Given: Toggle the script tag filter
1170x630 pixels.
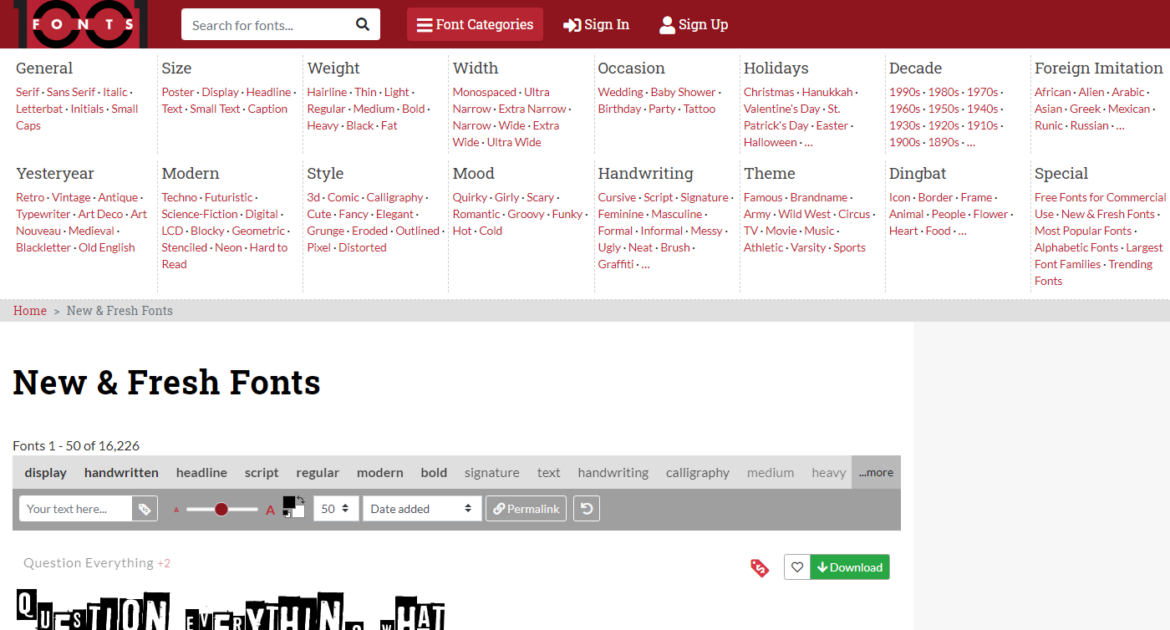Looking at the screenshot, I should pyautogui.click(x=261, y=472).
